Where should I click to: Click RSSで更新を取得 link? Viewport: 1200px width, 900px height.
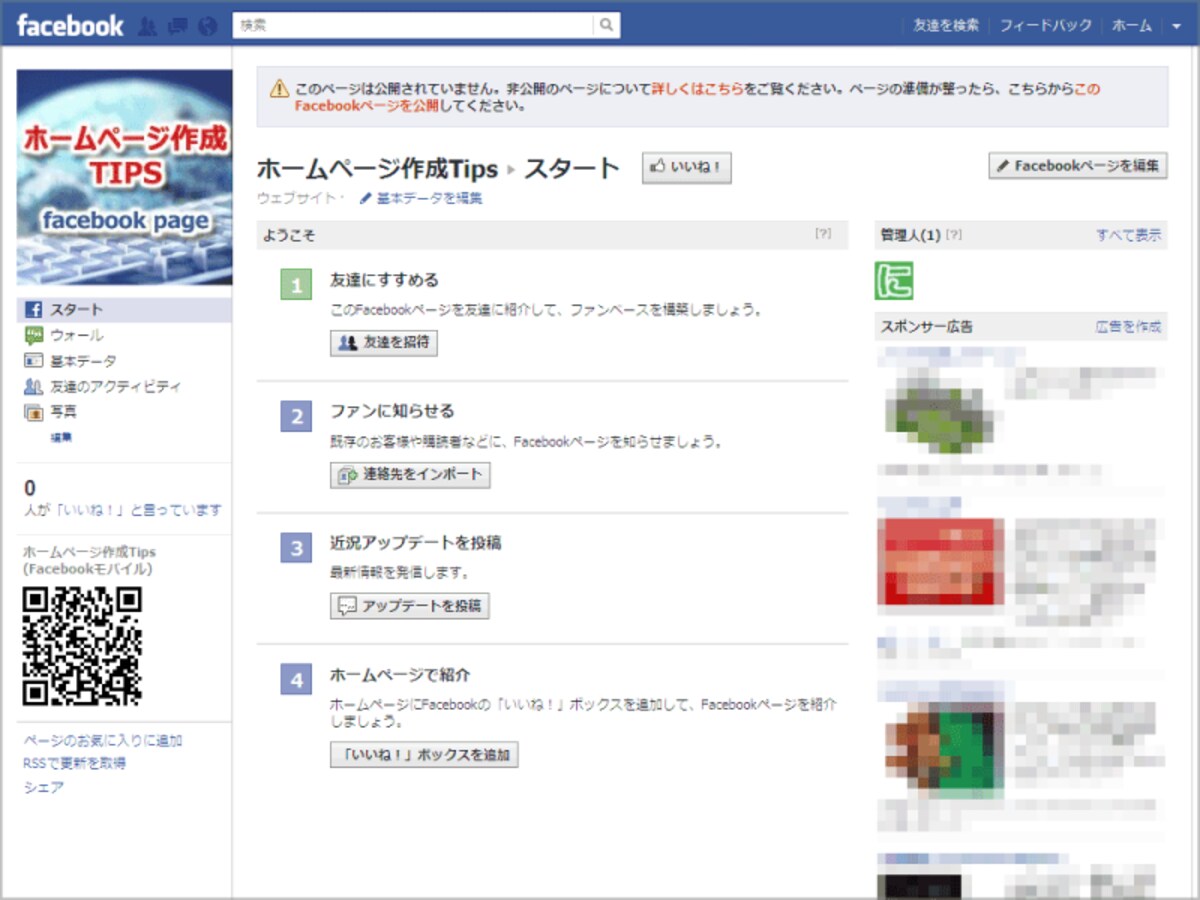[x=74, y=763]
